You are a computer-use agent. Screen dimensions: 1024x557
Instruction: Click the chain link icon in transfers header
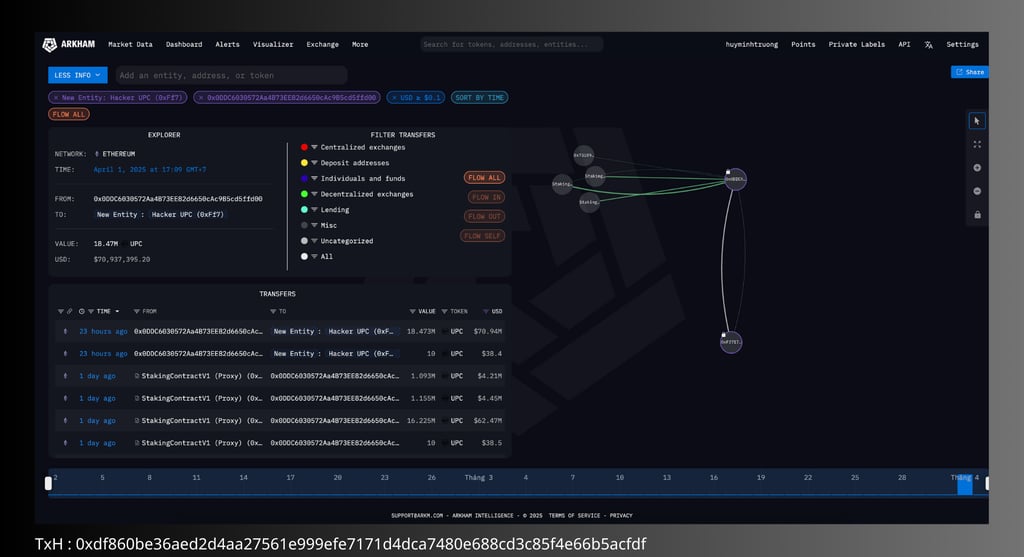coord(70,311)
